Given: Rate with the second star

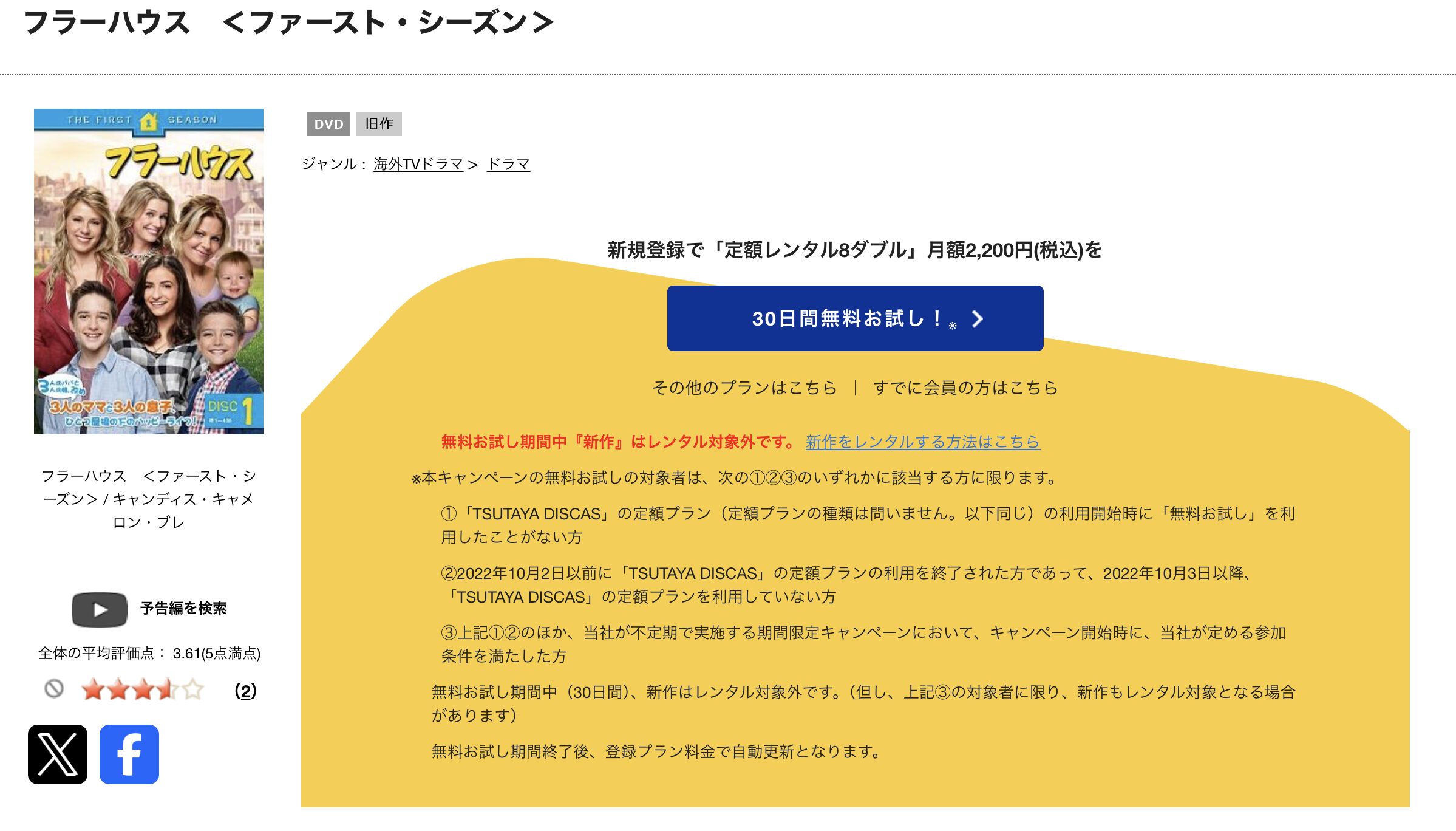Looking at the screenshot, I should click(x=118, y=689).
